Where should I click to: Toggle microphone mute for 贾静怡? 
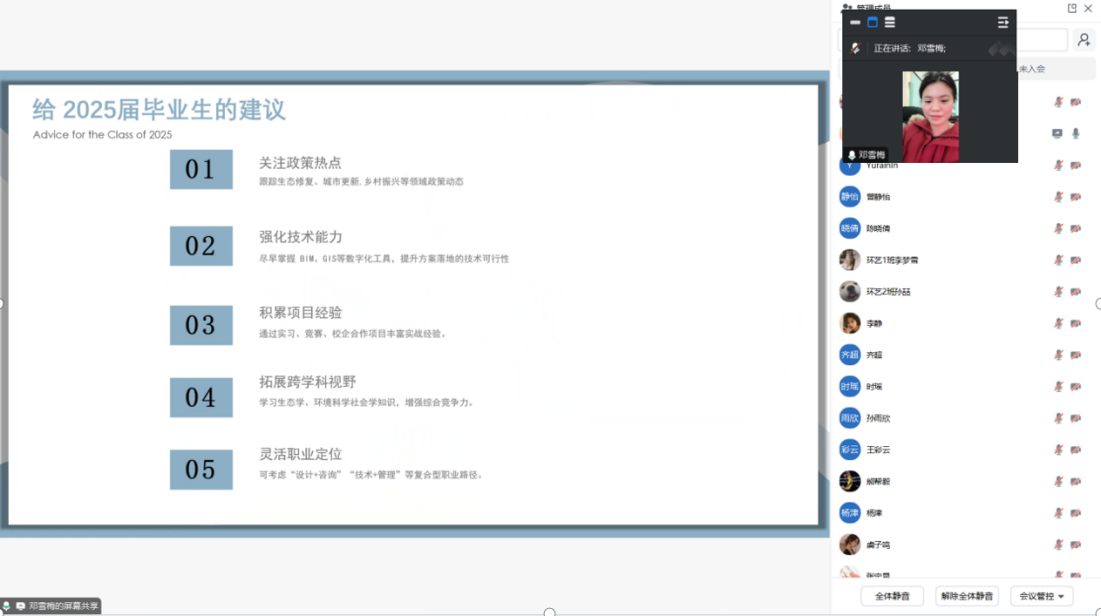coord(1058,197)
